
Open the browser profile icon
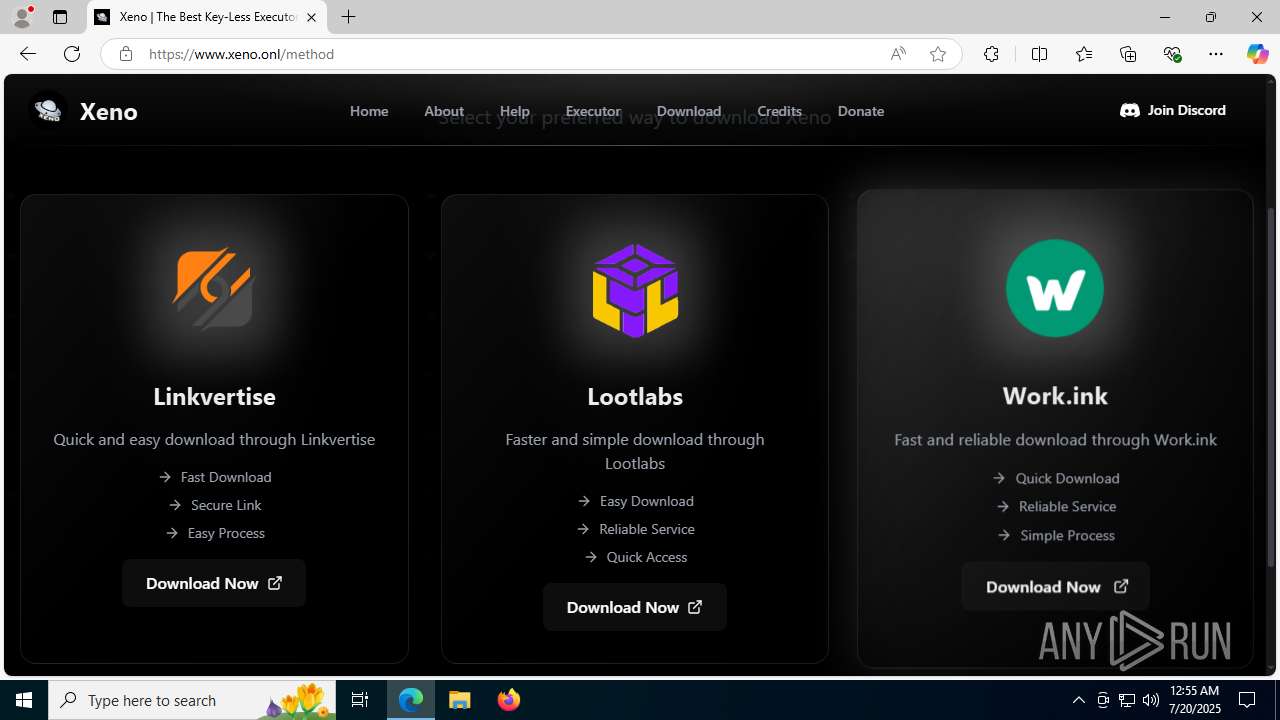coord(22,17)
